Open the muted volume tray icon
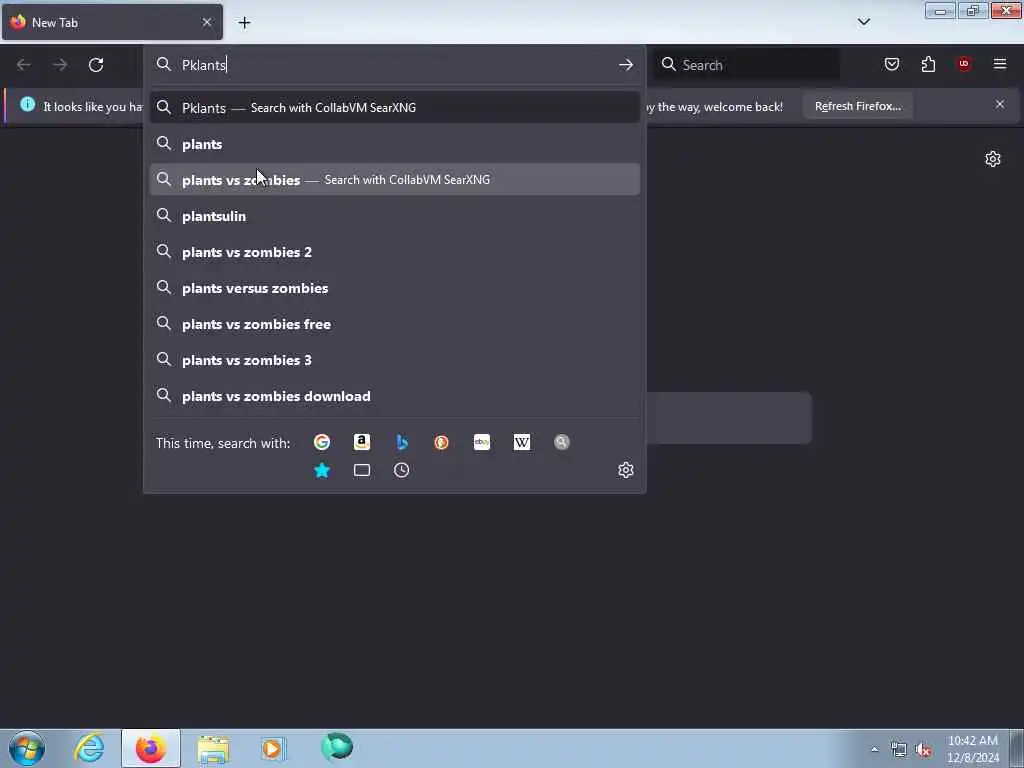Viewport: 1024px width, 768px height. [x=923, y=750]
